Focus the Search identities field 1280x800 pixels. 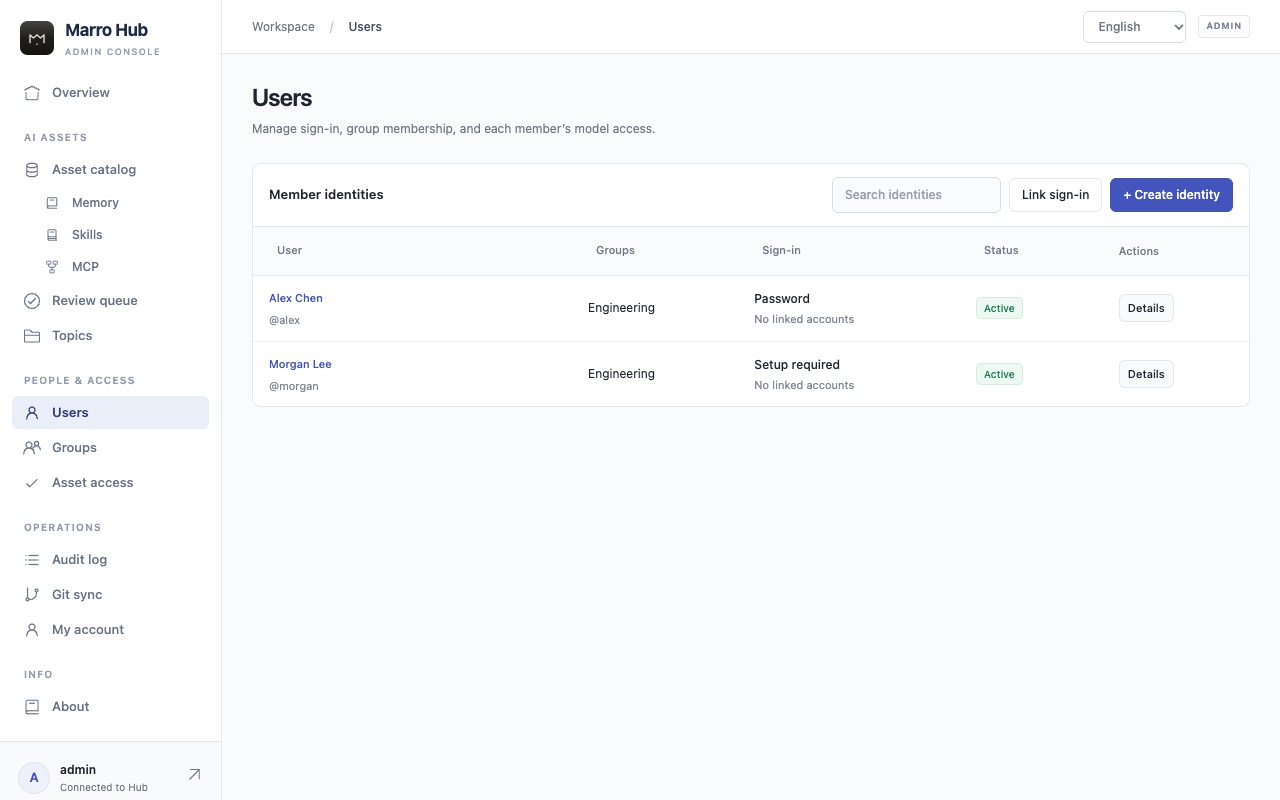pyautogui.click(x=916, y=195)
